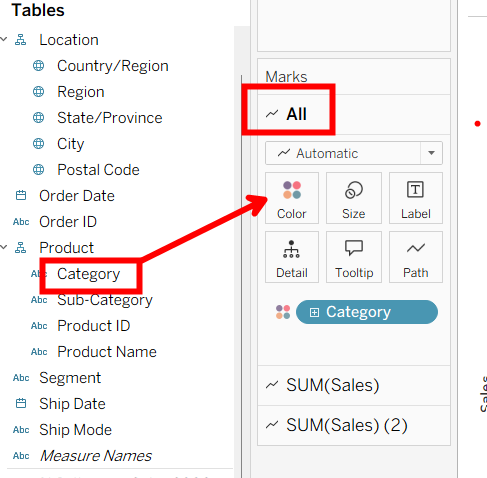Click the globe icon next to City
Viewport: 487px width, 478px height.
click(x=38, y=144)
